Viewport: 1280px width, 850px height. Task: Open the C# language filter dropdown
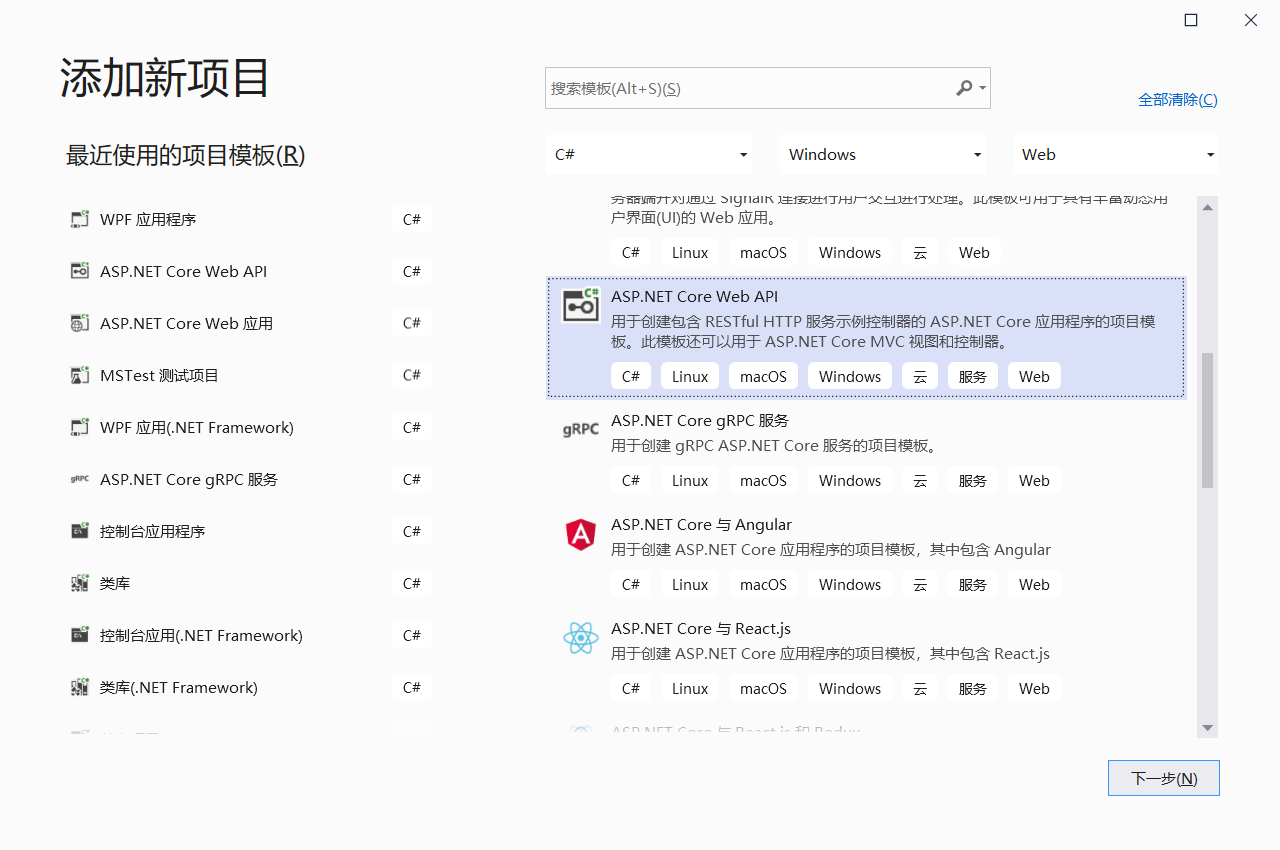click(649, 154)
